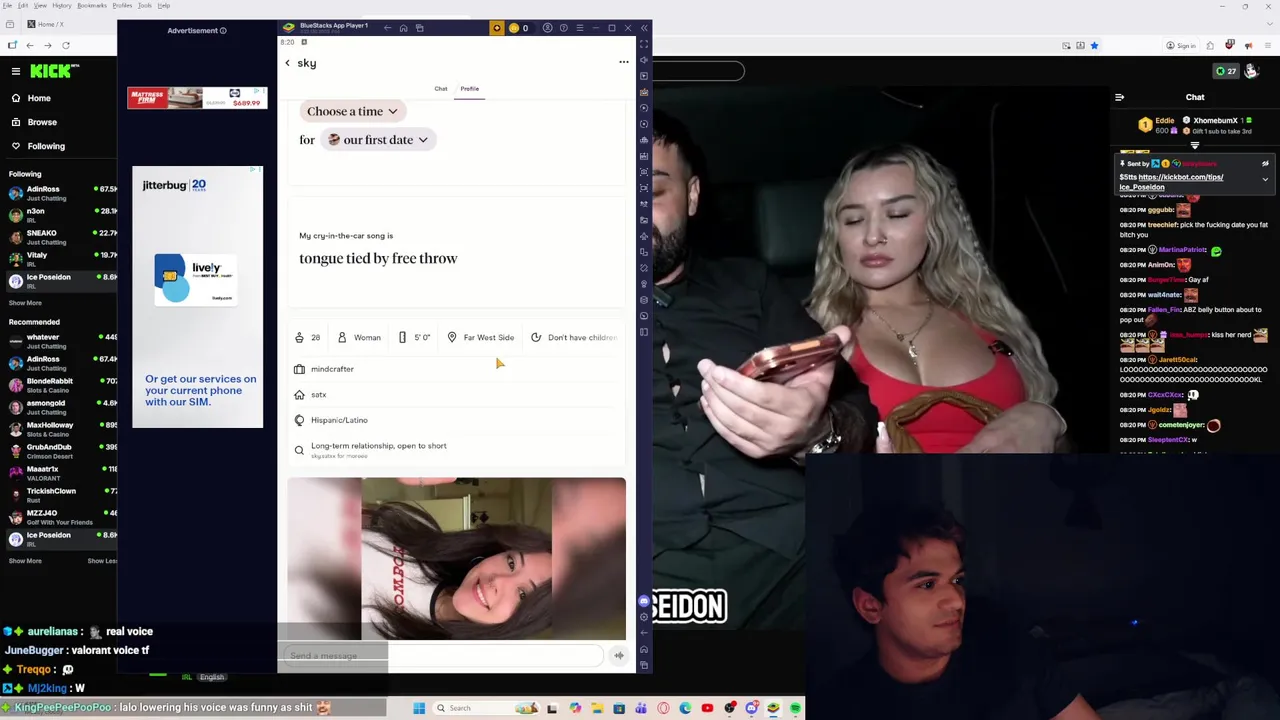Click the browser bookmark star icon
1280x720 pixels.
1094,45
